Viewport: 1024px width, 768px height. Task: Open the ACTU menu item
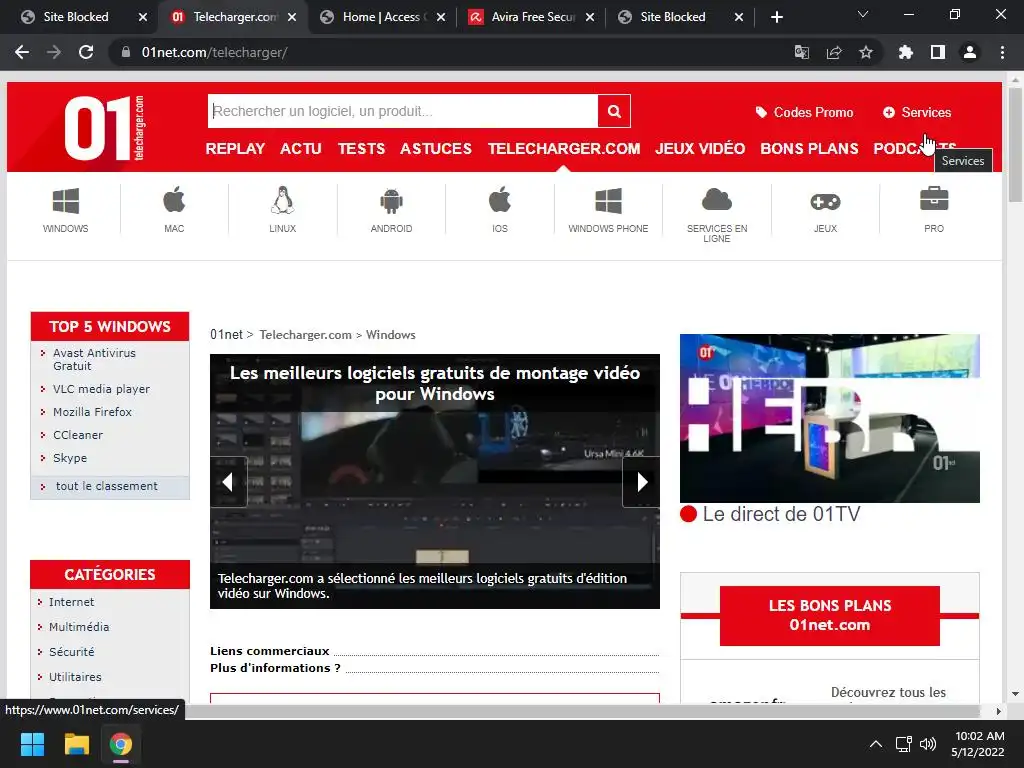click(x=301, y=149)
